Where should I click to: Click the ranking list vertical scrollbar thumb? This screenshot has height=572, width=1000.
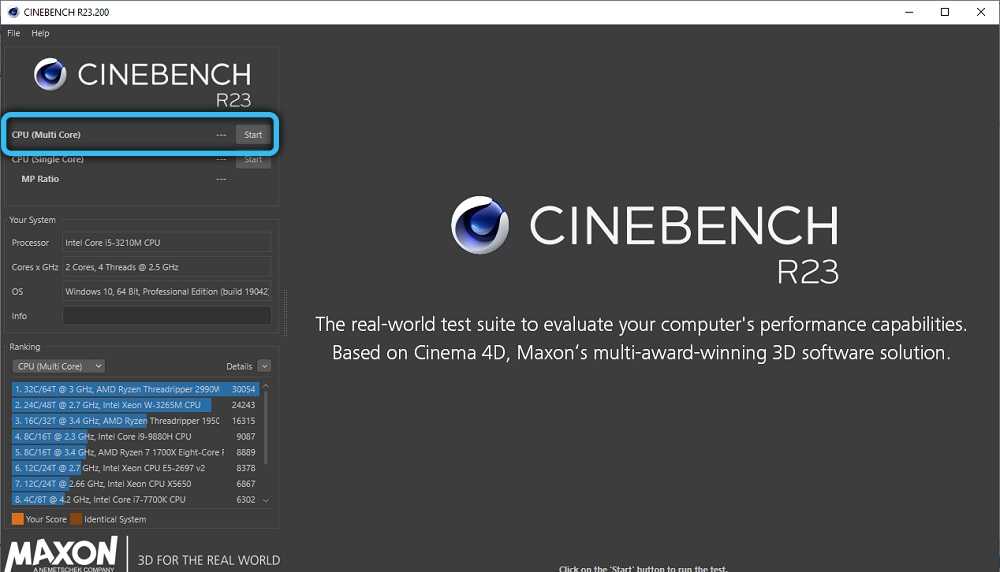(266, 427)
